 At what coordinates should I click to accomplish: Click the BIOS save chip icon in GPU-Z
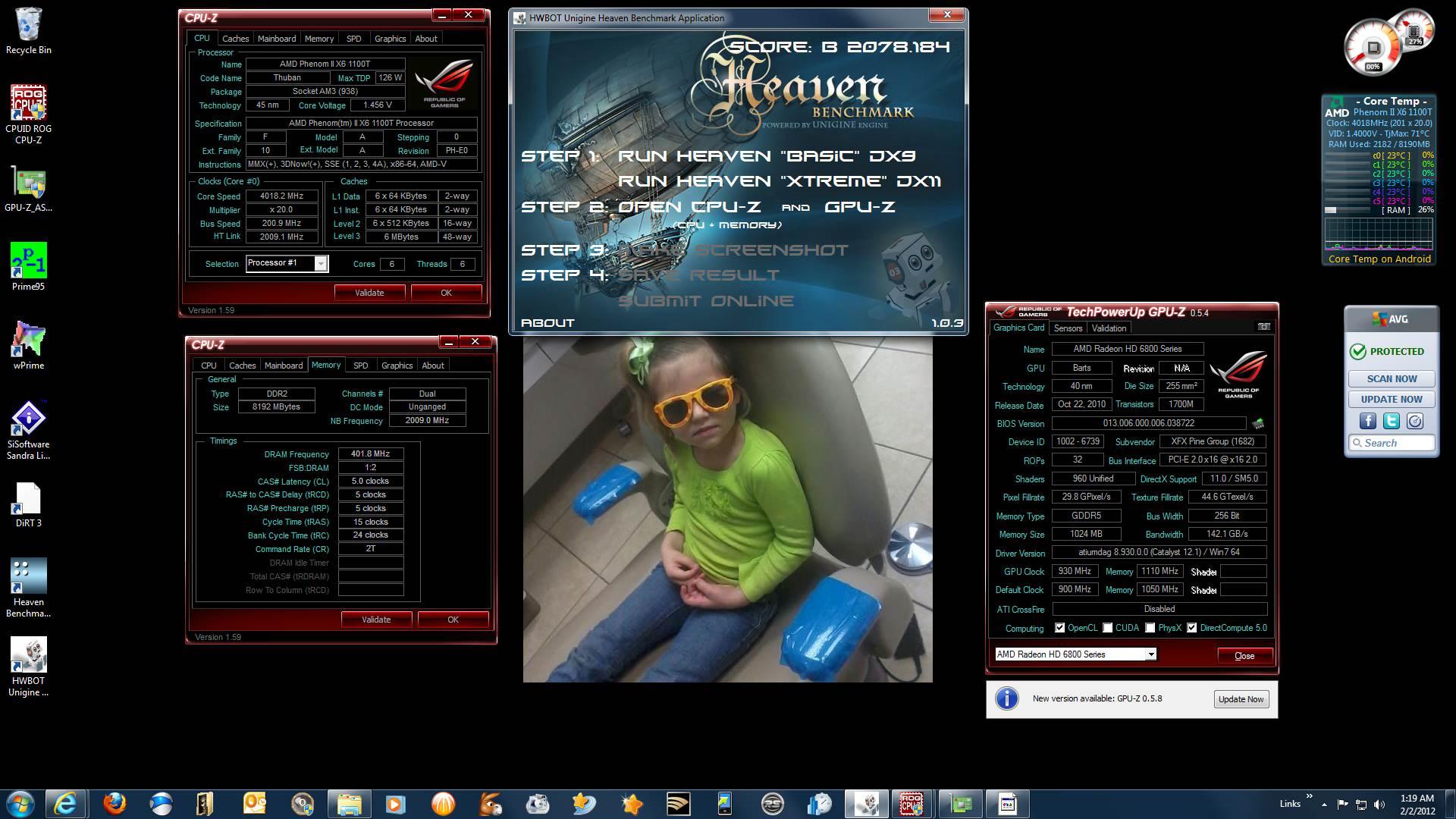point(1258,423)
